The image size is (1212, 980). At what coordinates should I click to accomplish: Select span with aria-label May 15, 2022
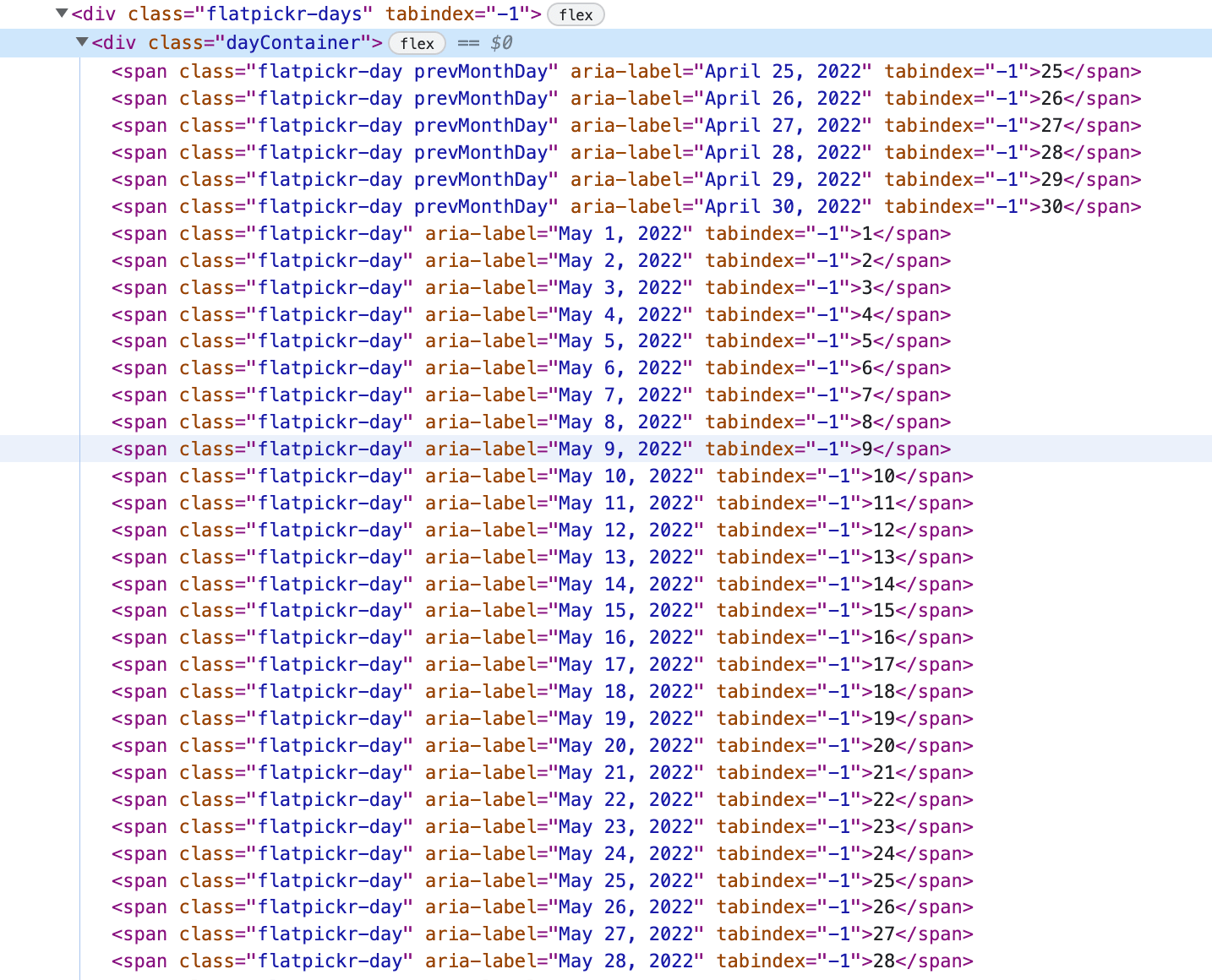[x=542, y=611]
